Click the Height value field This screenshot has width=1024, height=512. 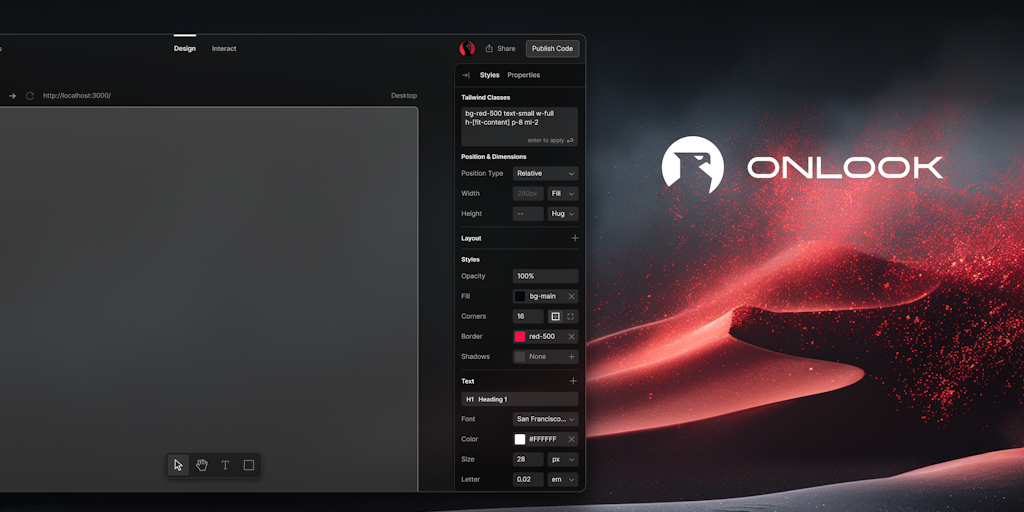(x=528, y=214)
